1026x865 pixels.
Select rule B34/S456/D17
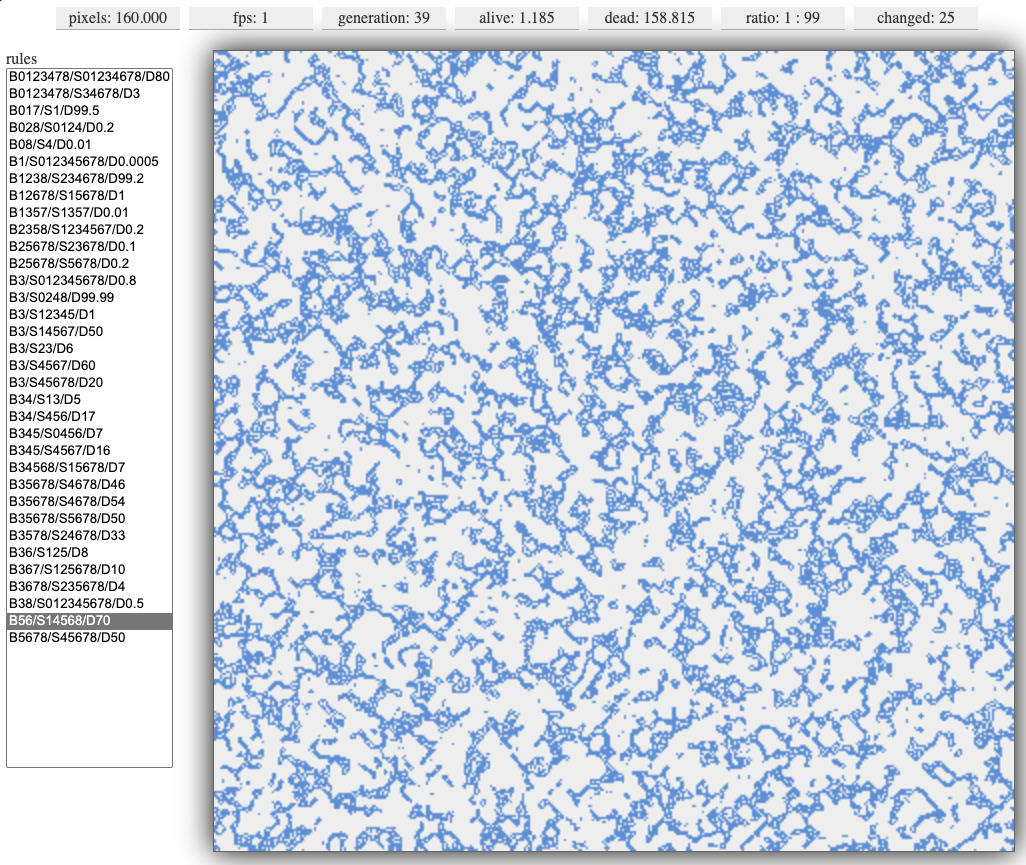(90, 417)
